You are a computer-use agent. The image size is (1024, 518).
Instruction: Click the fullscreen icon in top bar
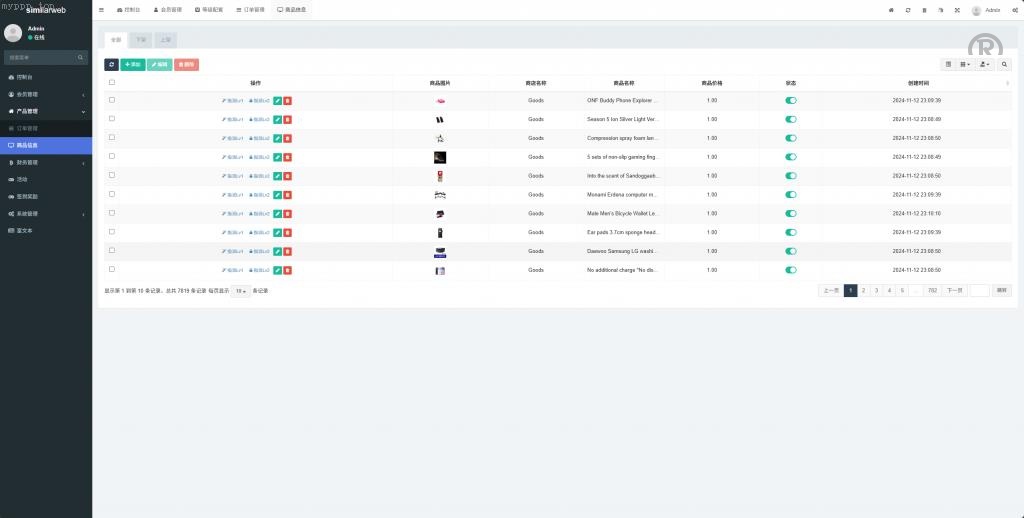[x=956, y=9]
